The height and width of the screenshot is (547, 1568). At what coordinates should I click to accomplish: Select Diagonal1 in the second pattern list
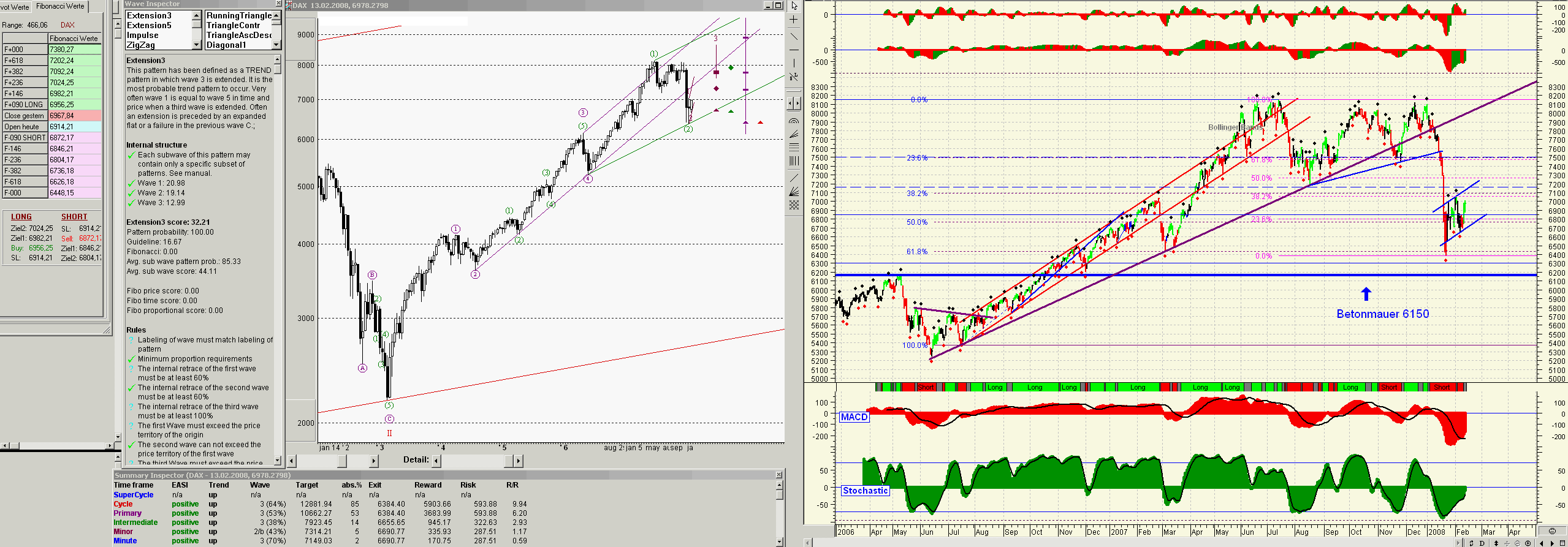coord(226,45)
